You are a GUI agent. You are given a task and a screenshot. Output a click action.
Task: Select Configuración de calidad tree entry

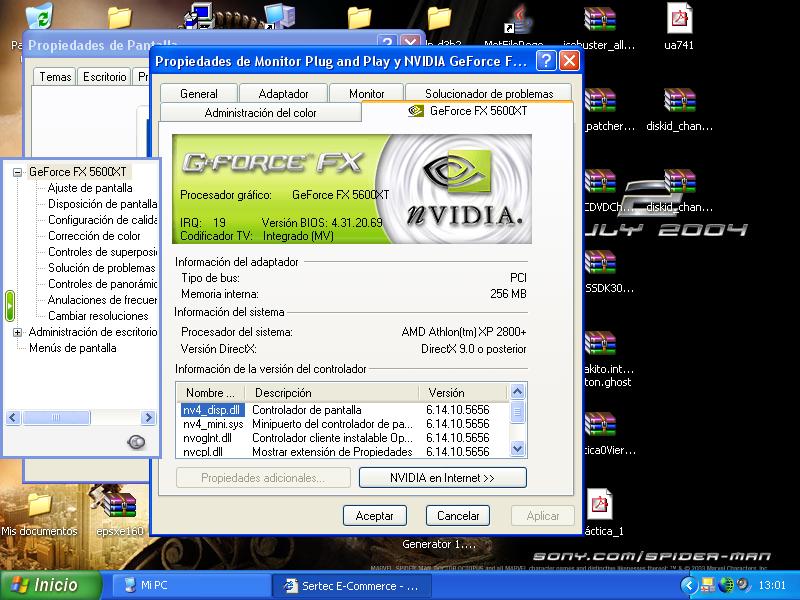(x=103, y=220)
